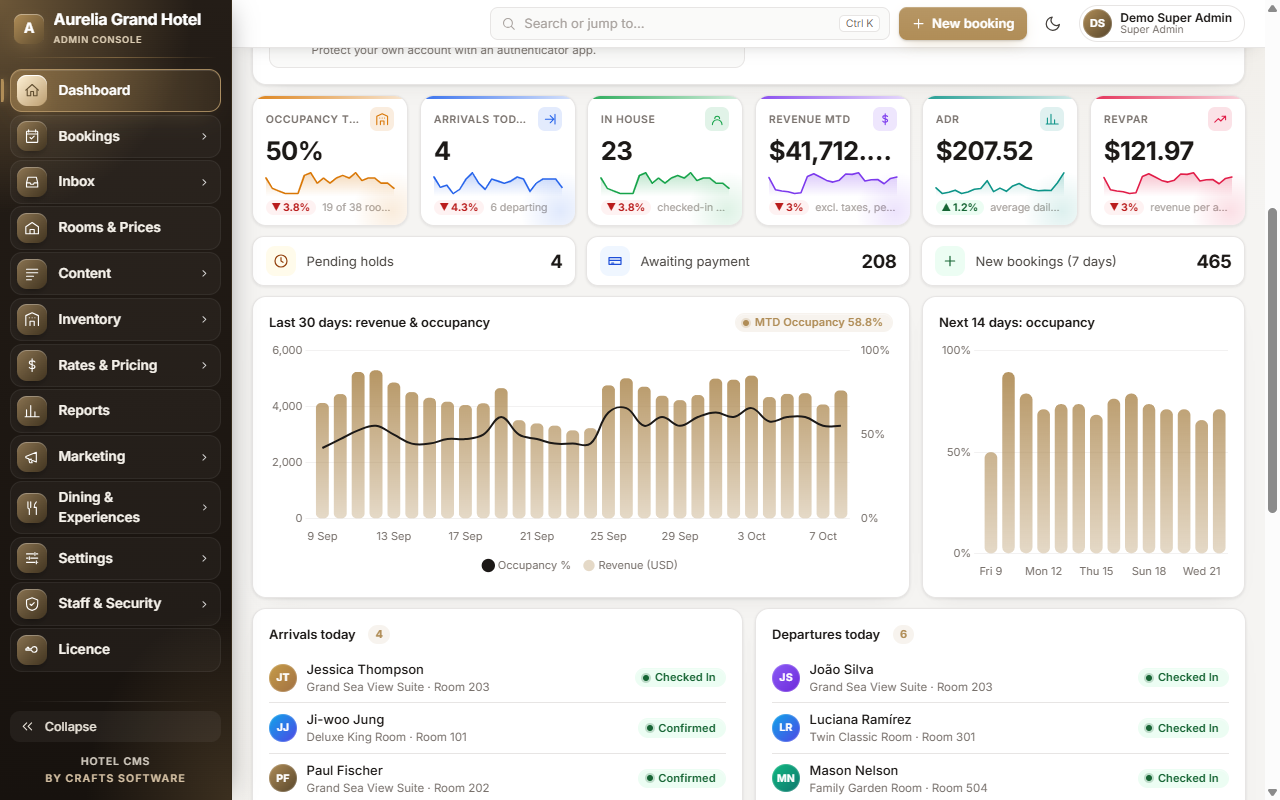1280x800 pixels.
Task: Click the Inbox tray icon
Action: click(32, 182)
